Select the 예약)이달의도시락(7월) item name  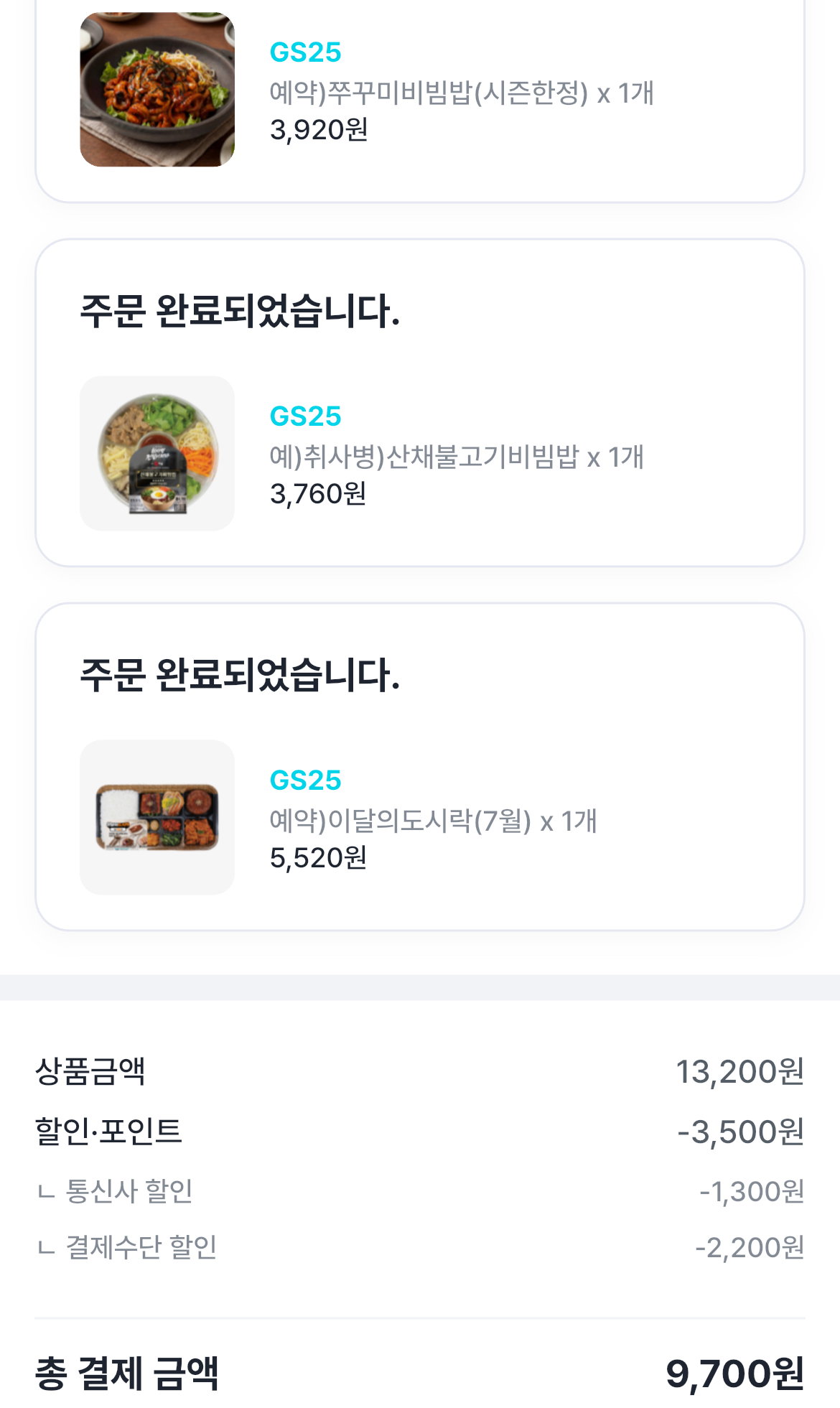click(x=401, y=821)
